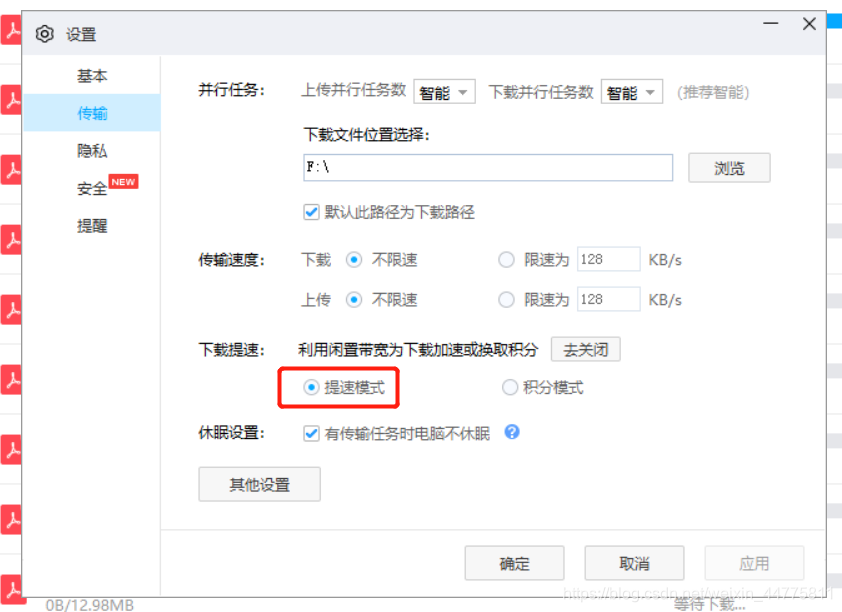
Task: Open the 提醒 settings tab
Action: 95,225
